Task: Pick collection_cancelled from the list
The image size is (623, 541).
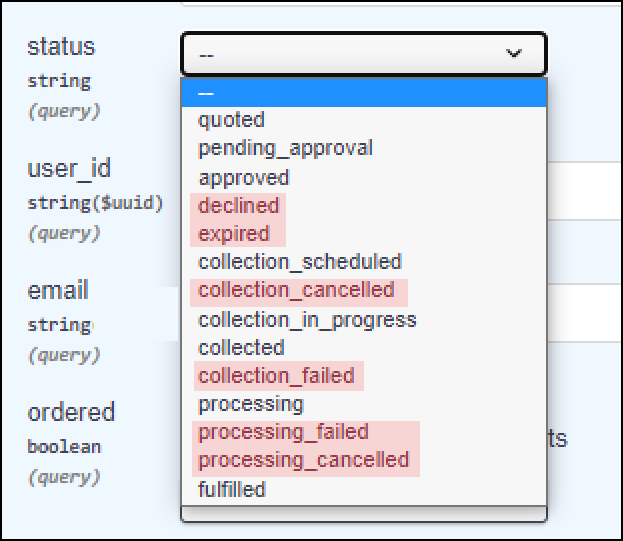Action: (364, 290)
